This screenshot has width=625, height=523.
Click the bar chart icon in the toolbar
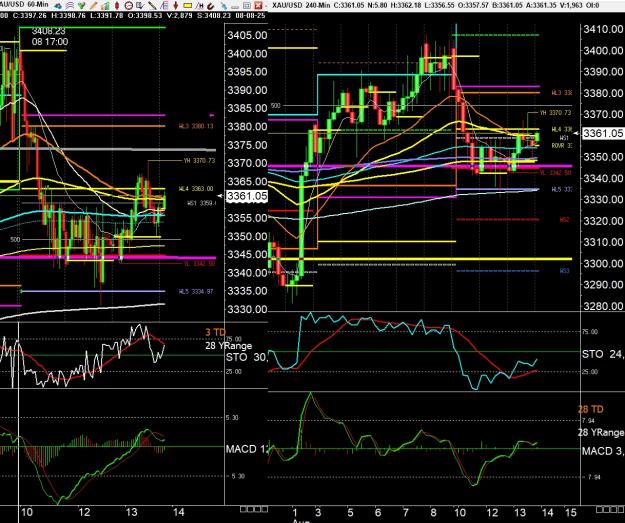pos(105,6)
